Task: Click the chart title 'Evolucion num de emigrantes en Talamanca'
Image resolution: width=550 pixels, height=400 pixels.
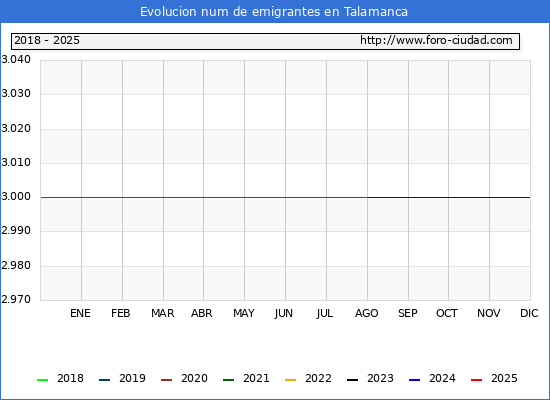Action: click(x=274, y=12)
